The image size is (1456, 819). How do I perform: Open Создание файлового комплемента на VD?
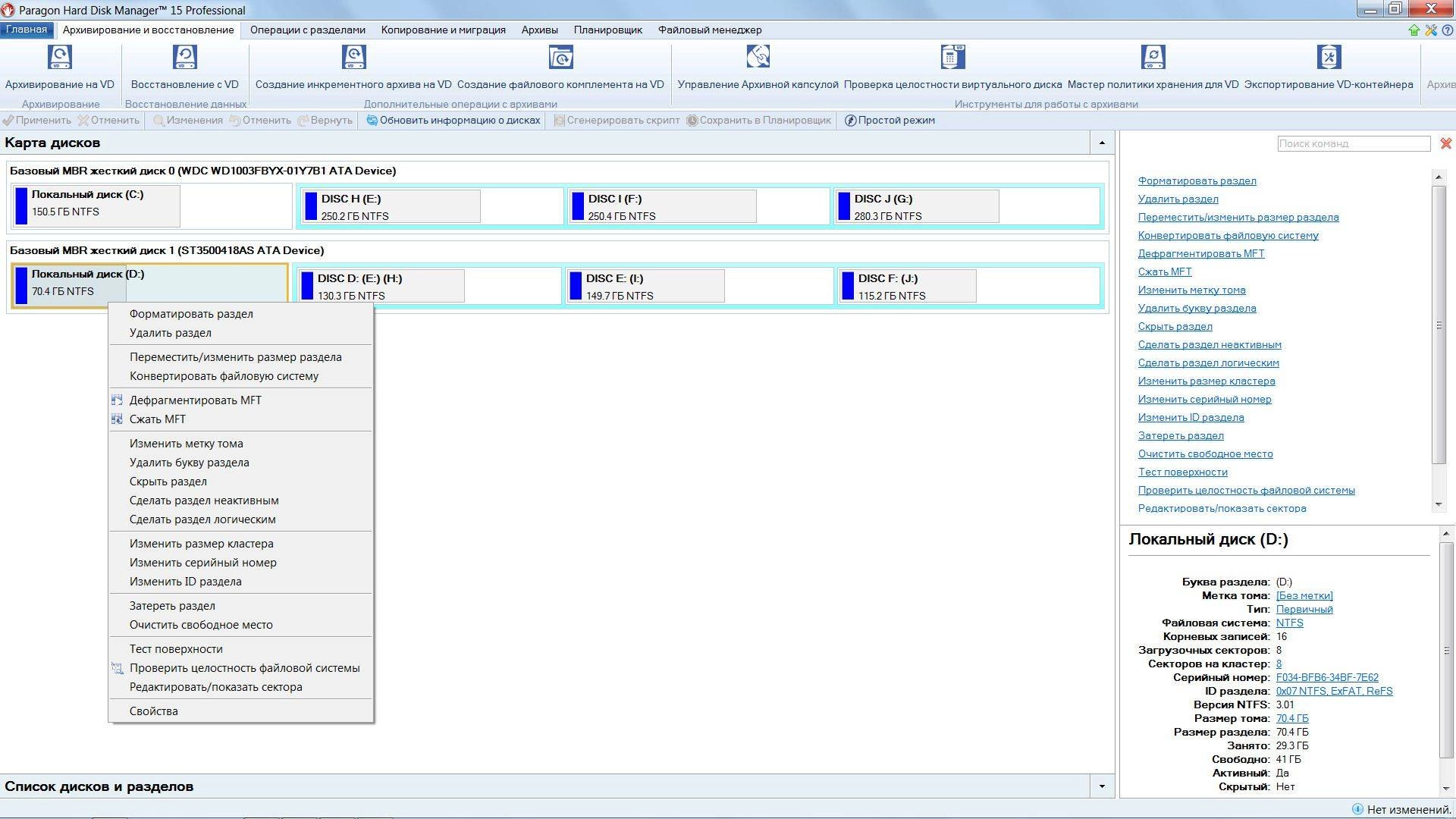[x=560, y=57]
